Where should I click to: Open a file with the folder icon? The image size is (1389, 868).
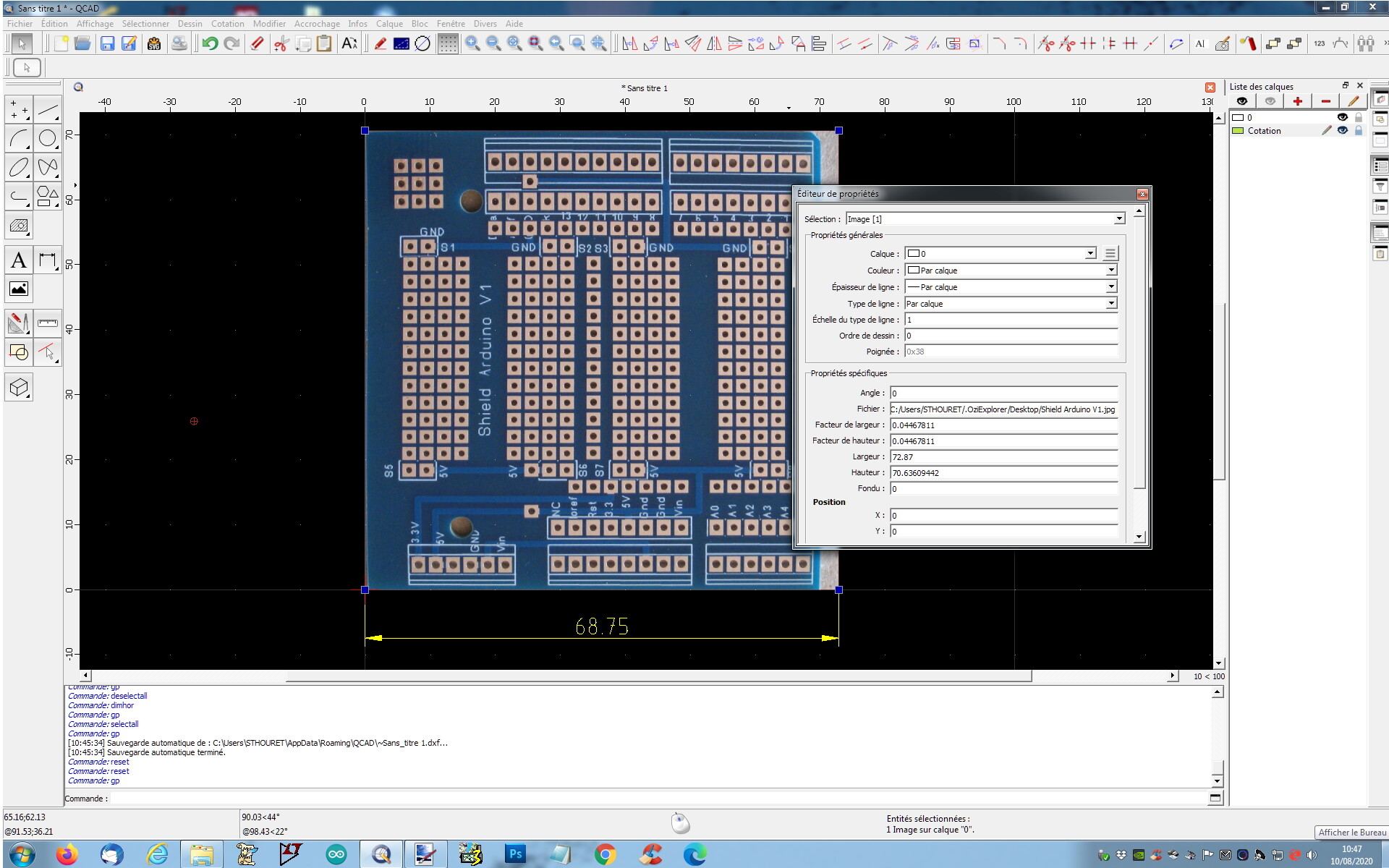(x=82, y=43)
